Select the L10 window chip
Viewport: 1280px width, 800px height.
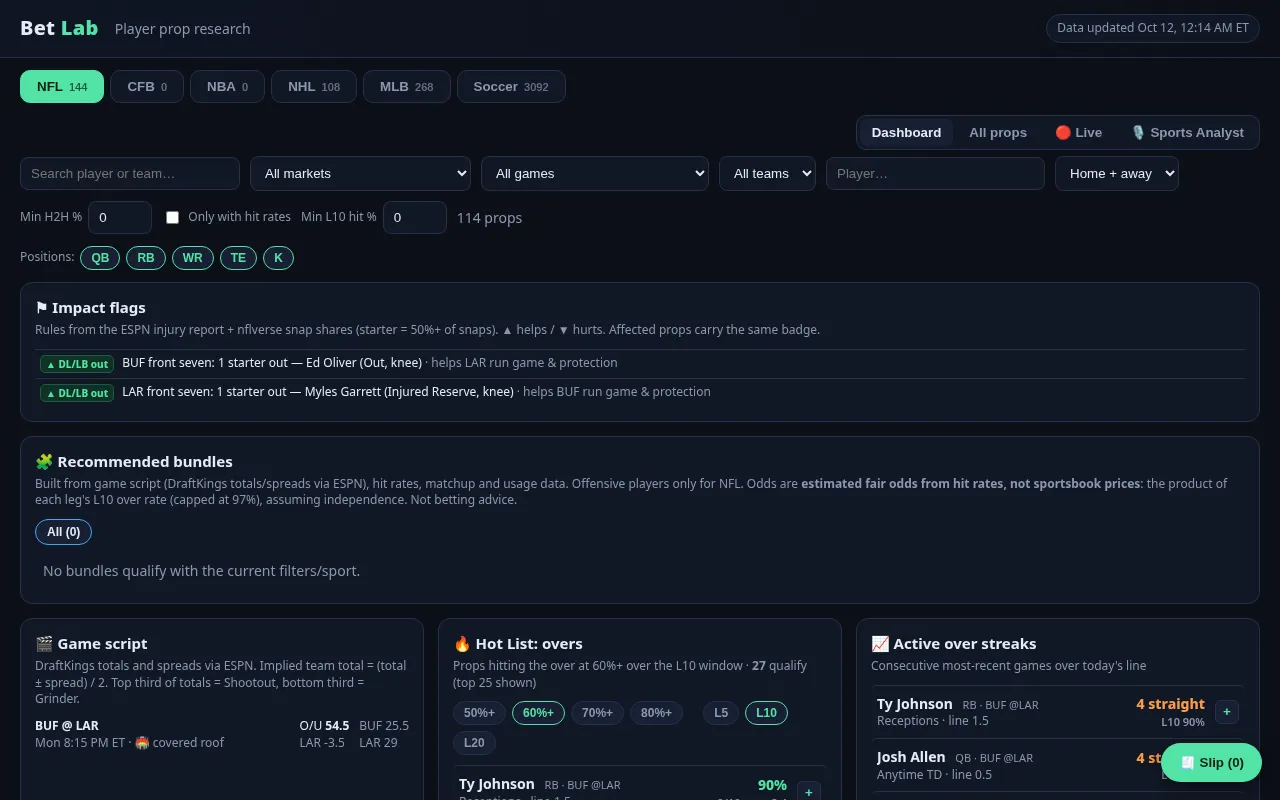[x=766, y=713]
